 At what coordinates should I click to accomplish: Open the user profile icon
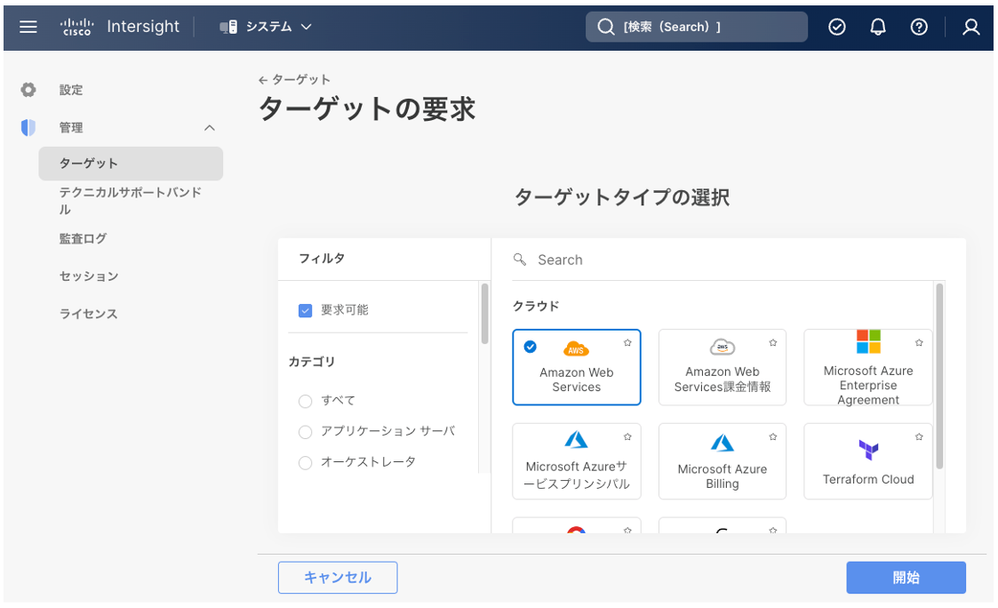(x=971, y=27)
